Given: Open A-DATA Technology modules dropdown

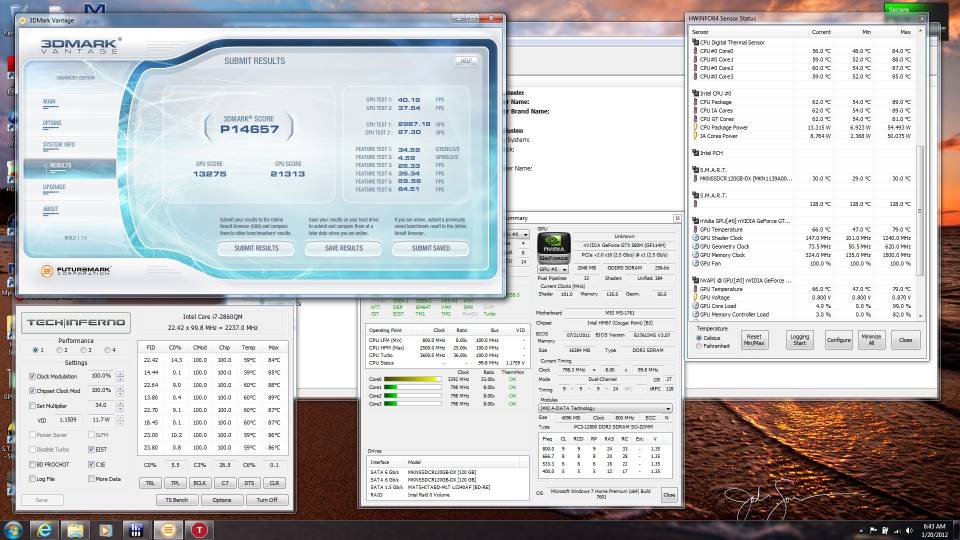Looking at the screenshot, I should (606, 408).
